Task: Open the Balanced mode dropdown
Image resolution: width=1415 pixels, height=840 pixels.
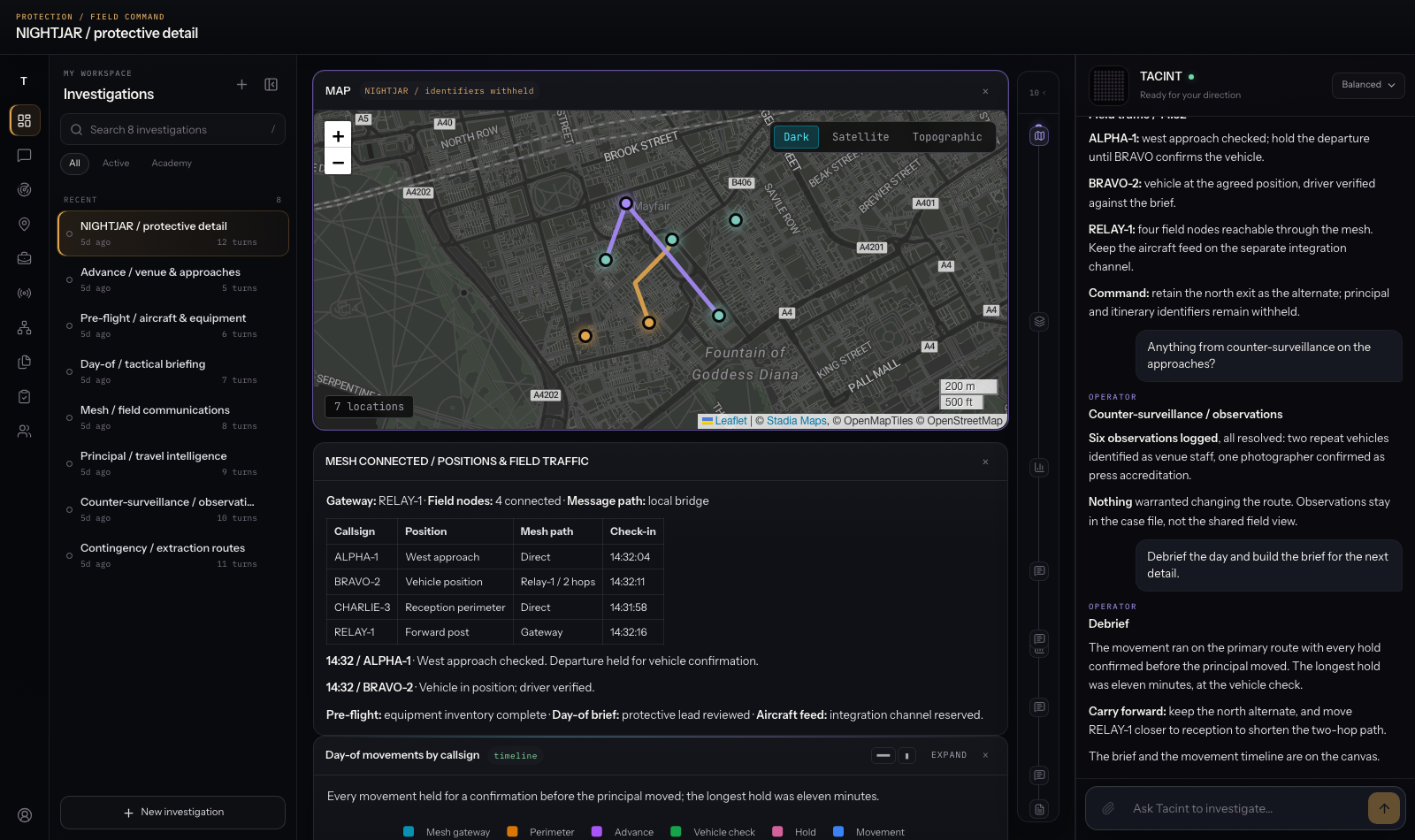Action: coord(1368,85)
